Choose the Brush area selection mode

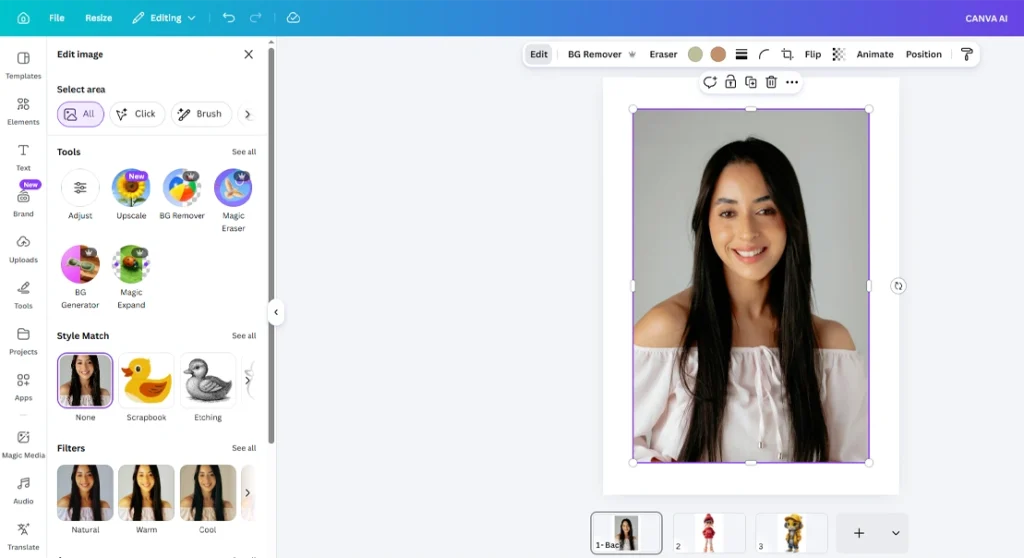pyautogui.click(x=201, y=114)
